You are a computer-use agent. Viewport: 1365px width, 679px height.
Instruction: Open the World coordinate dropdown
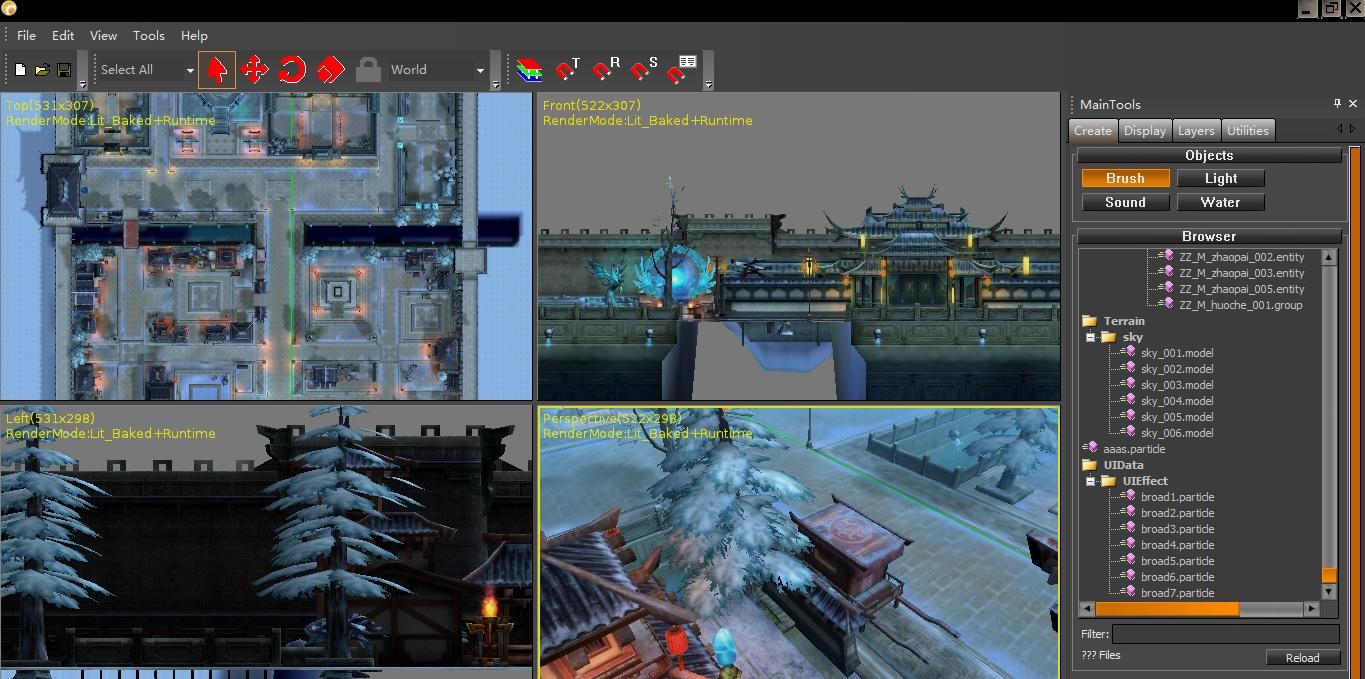480,70
